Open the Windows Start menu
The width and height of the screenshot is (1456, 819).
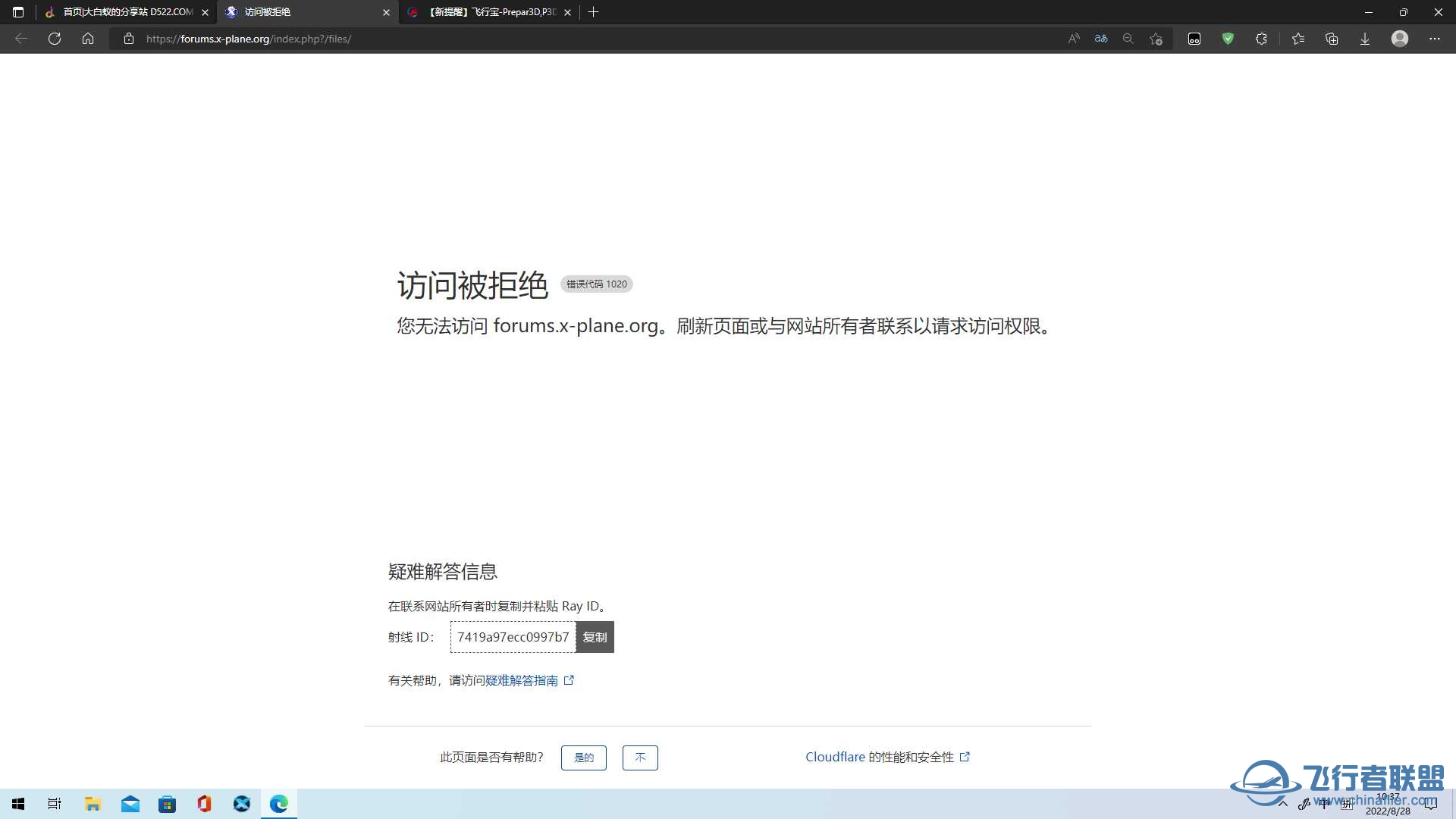18,804
